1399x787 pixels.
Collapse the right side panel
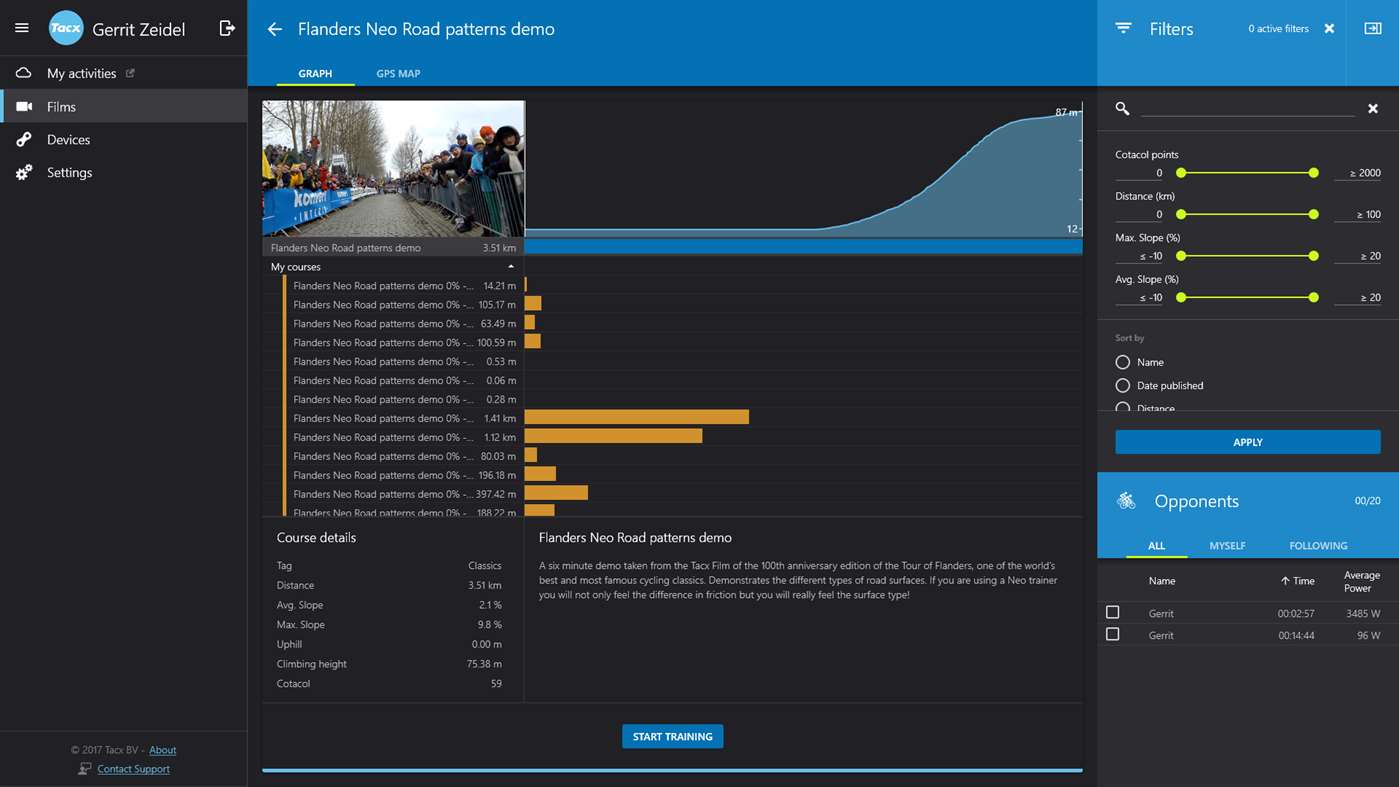tap(1373, 29)
